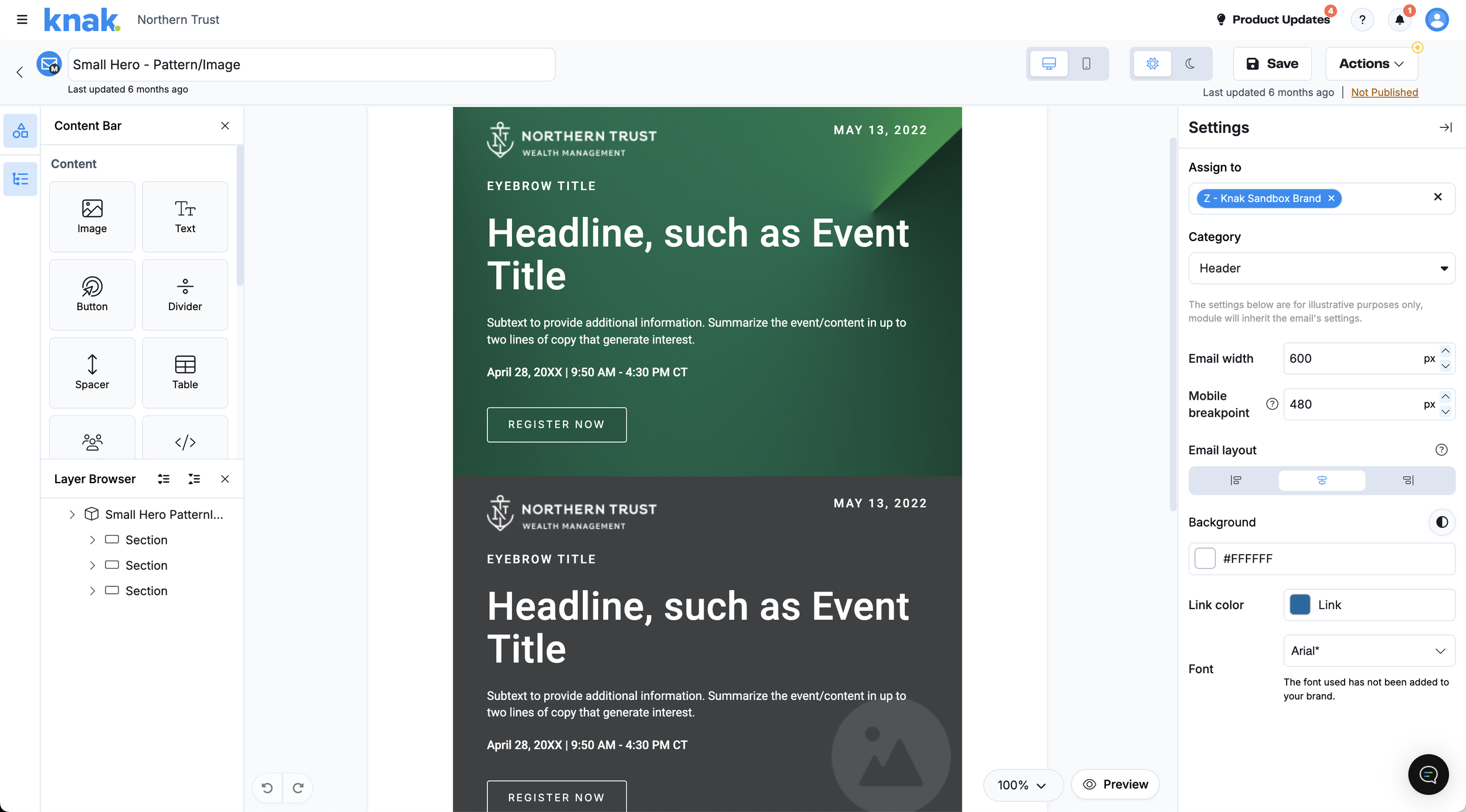Go back using the left arrow
This screenshot has width=1466, height=812.
pos(20,72)
